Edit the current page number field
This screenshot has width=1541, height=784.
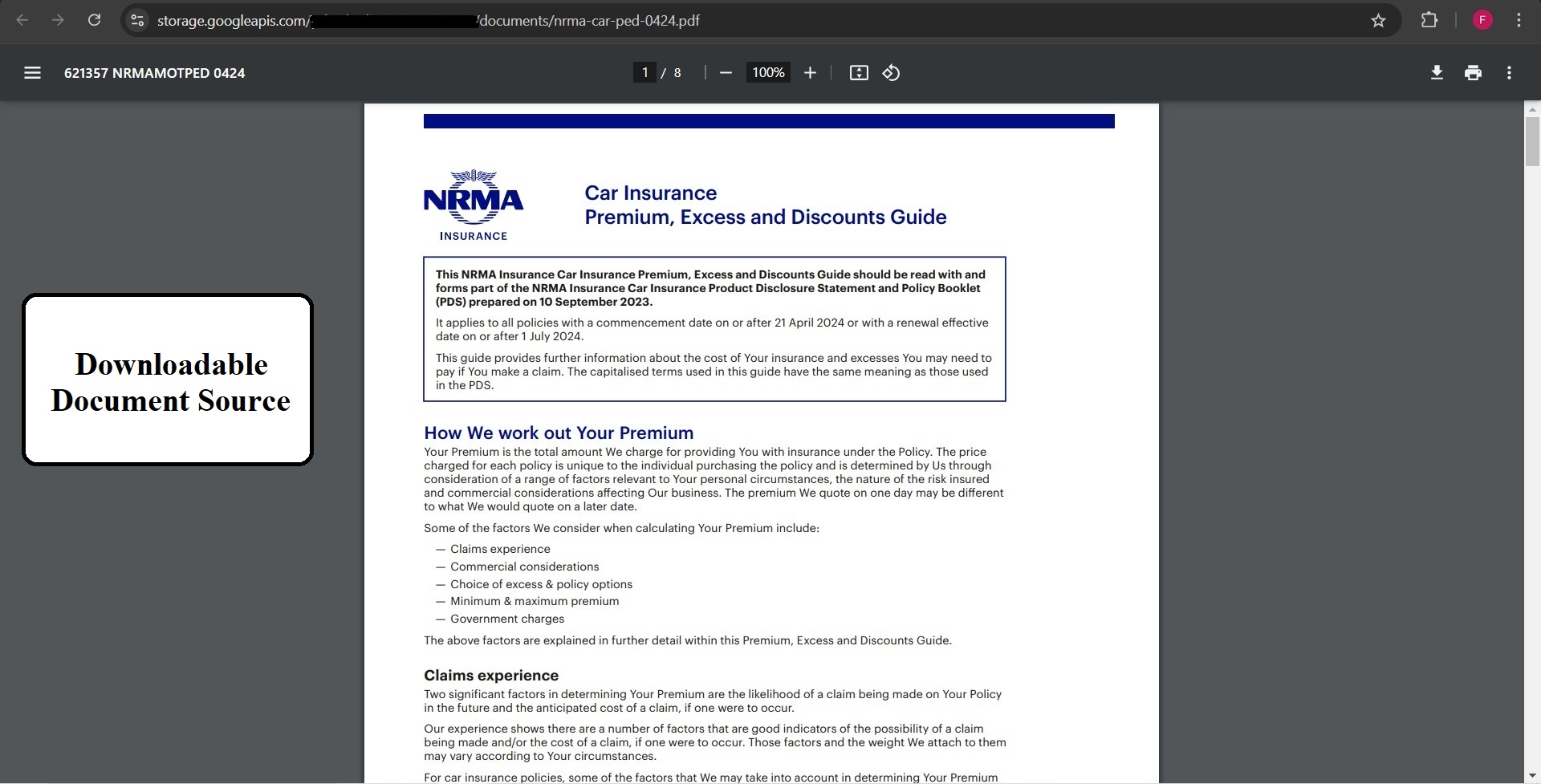[644, 73]
